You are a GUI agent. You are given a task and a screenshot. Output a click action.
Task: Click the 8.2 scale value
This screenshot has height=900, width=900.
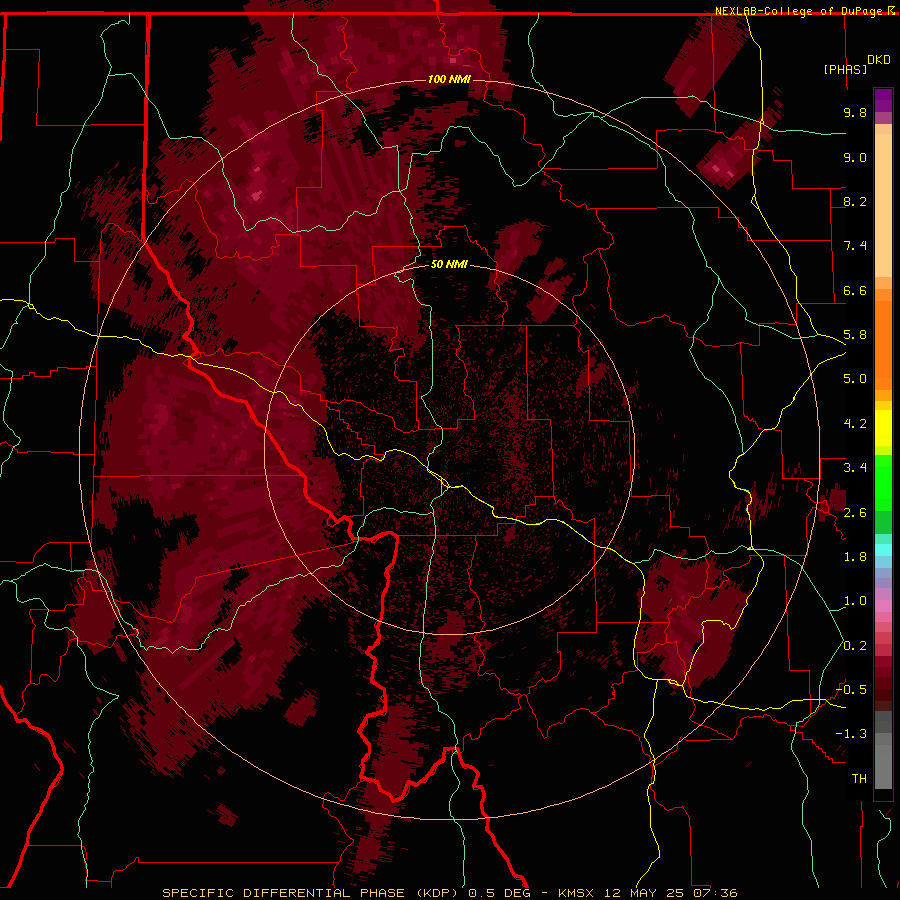pyautogui.click(x=855, y=201)
